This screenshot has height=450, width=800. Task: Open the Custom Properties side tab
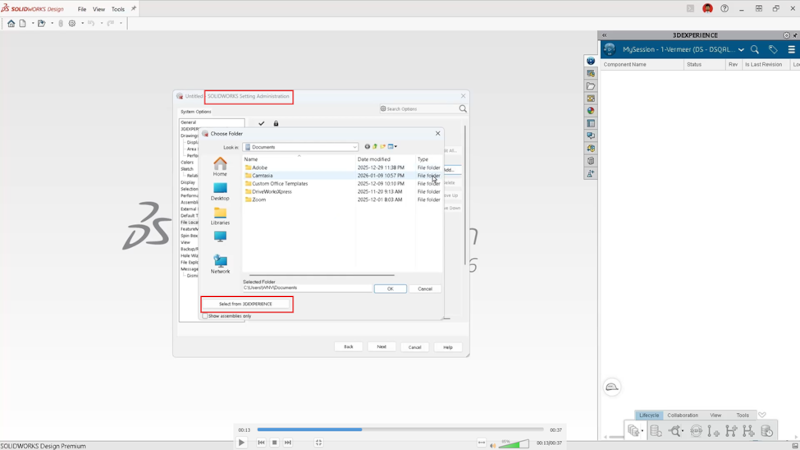pyautogui.click(x=590, y=123)
